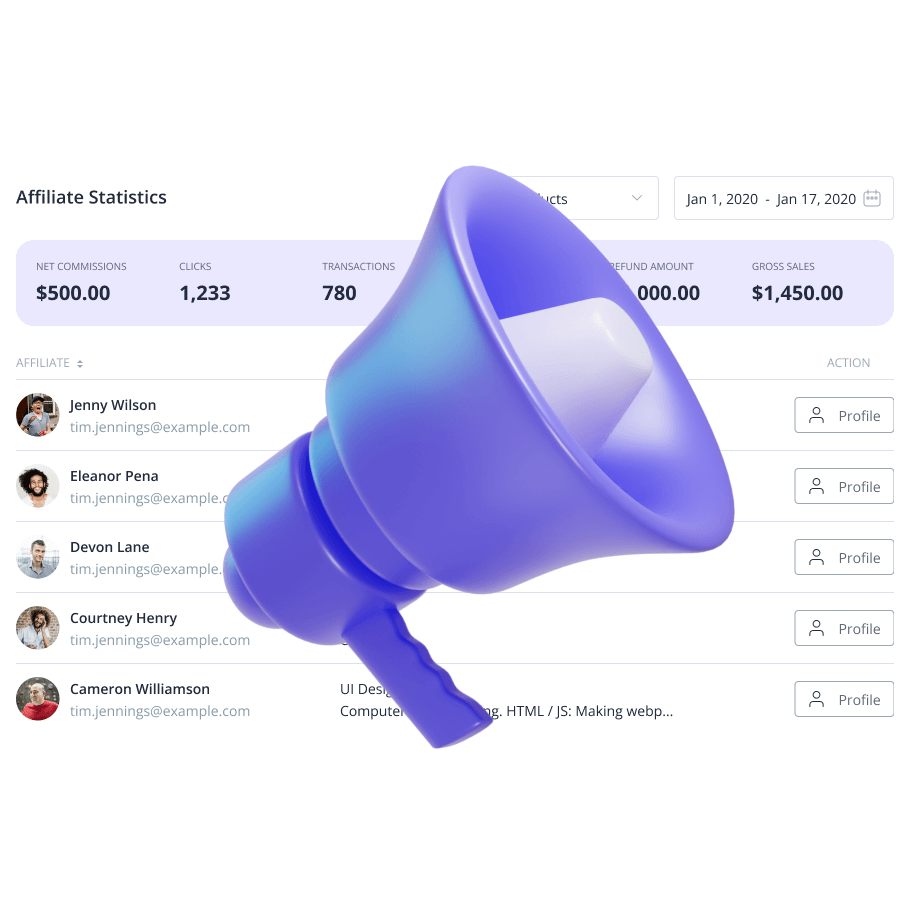Click Cameron Williamson's avatar photo

(38, 699)
